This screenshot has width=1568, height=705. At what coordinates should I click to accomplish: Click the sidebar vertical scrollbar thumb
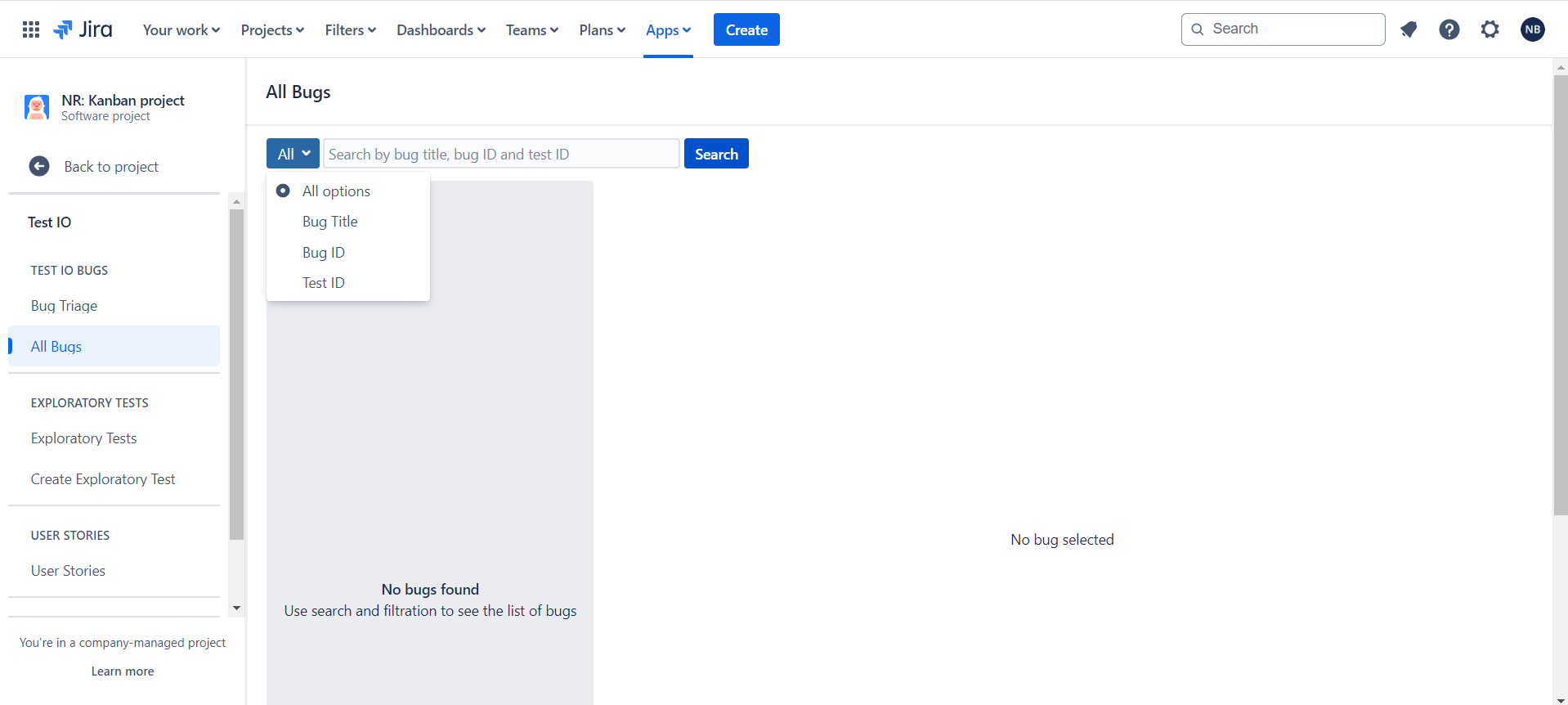coord(236,375)
